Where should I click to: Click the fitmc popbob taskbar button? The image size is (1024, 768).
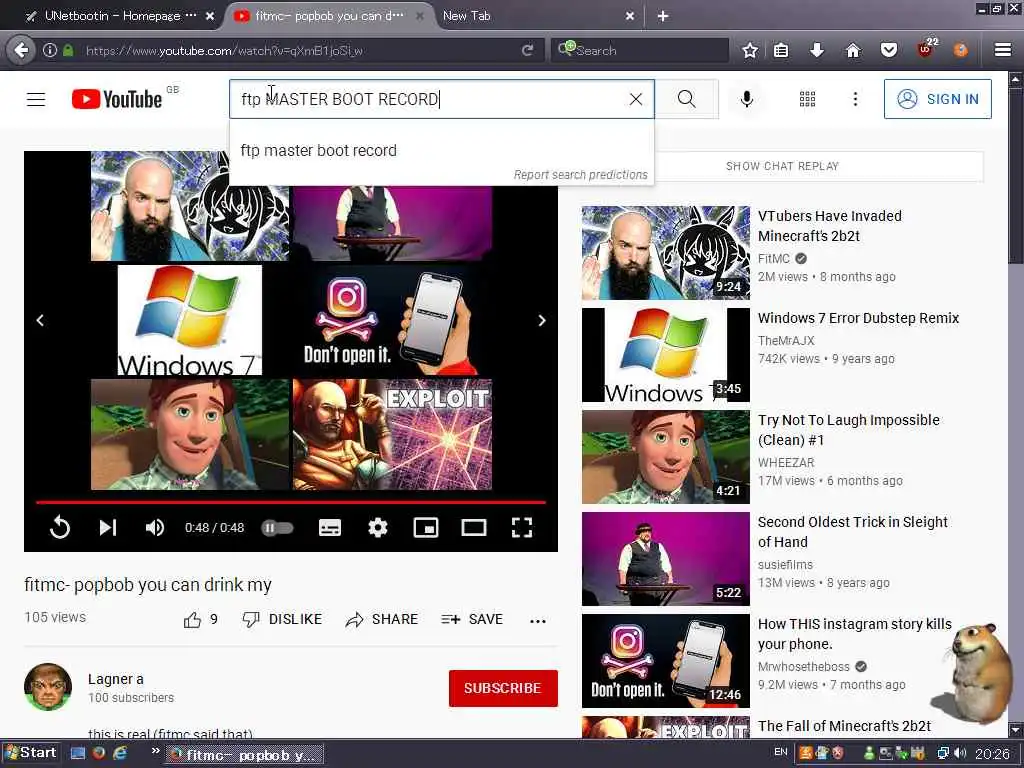(x=244, y=755)
